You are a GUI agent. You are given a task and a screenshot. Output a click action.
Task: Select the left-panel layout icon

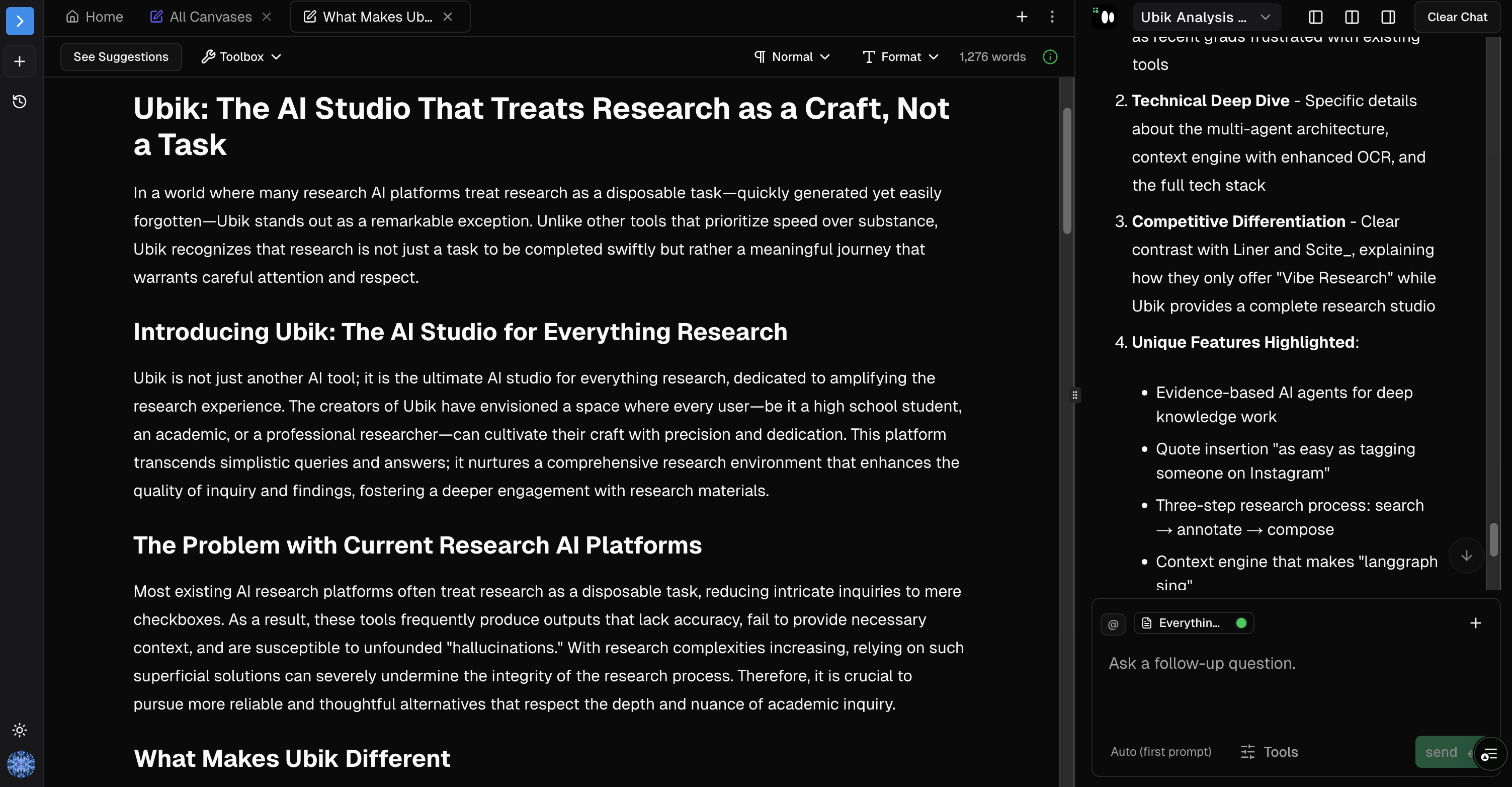(1315, 17)
